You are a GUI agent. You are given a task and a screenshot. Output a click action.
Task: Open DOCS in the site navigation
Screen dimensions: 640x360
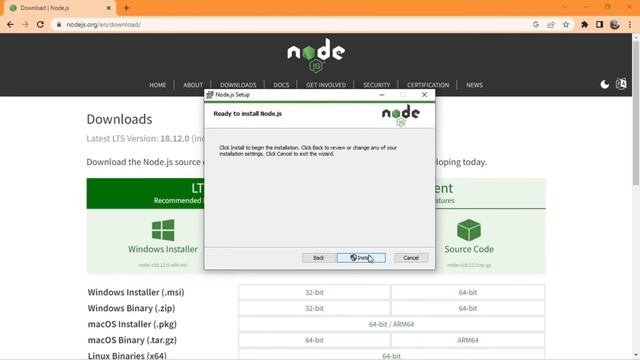click(x=281, y=85)
